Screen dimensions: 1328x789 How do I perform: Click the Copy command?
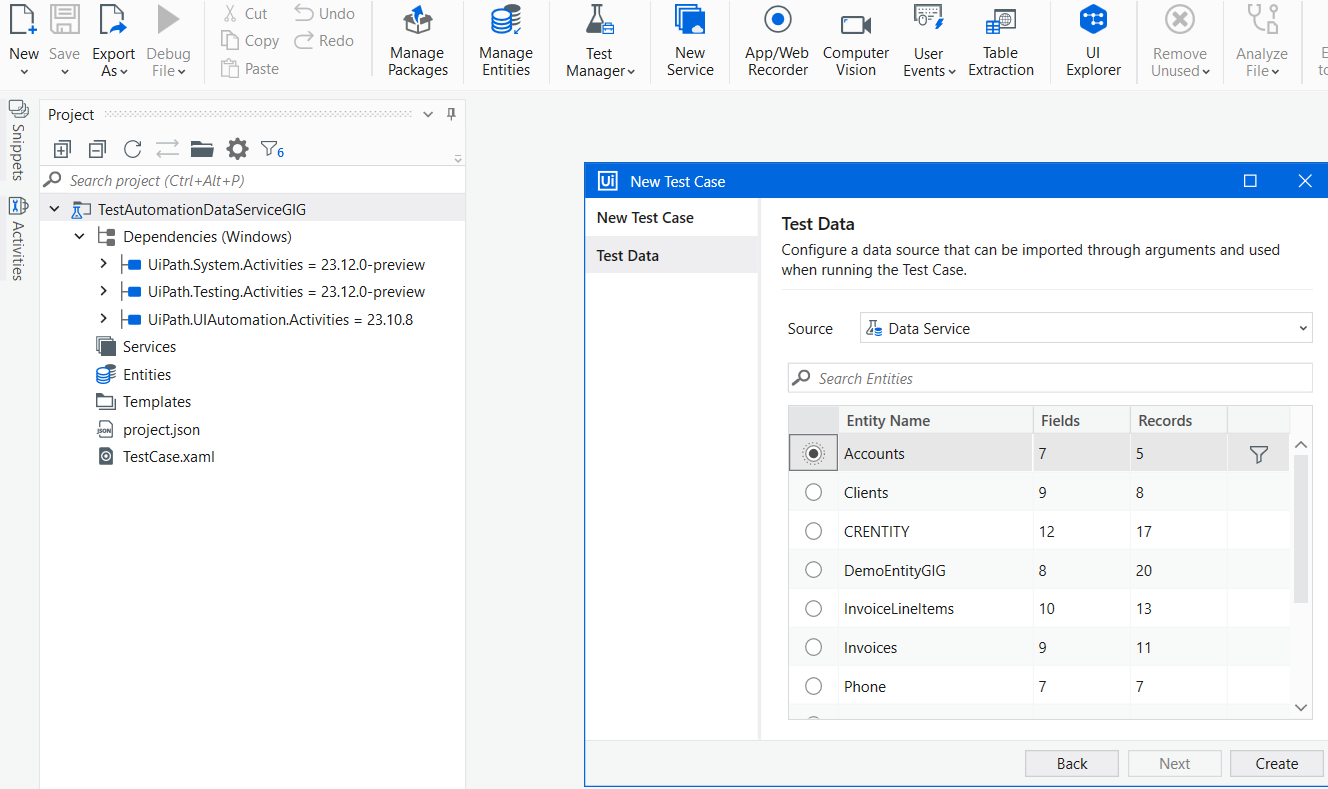(x=250, y=41)
